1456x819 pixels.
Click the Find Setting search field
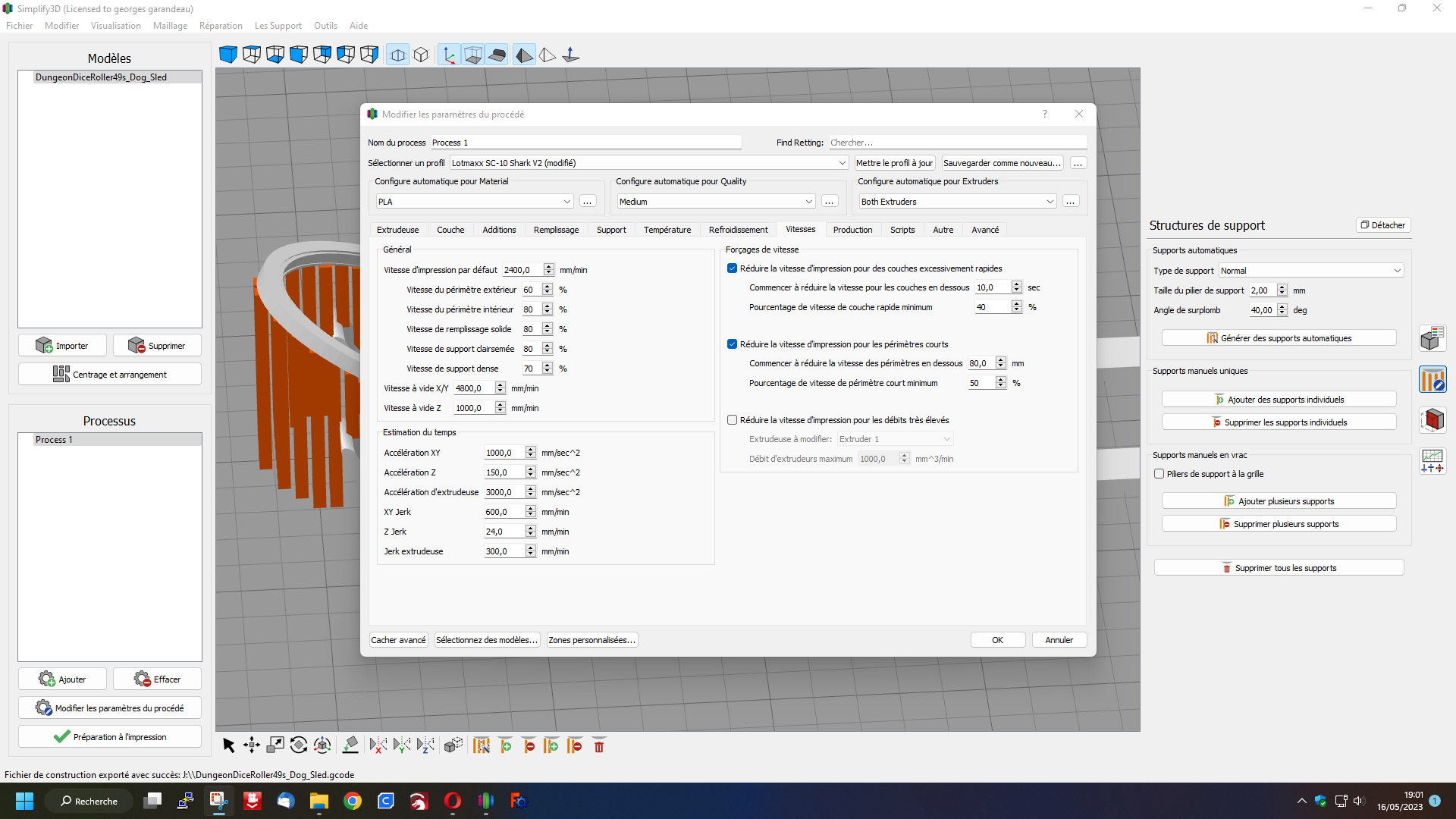(x=957, y=143)
